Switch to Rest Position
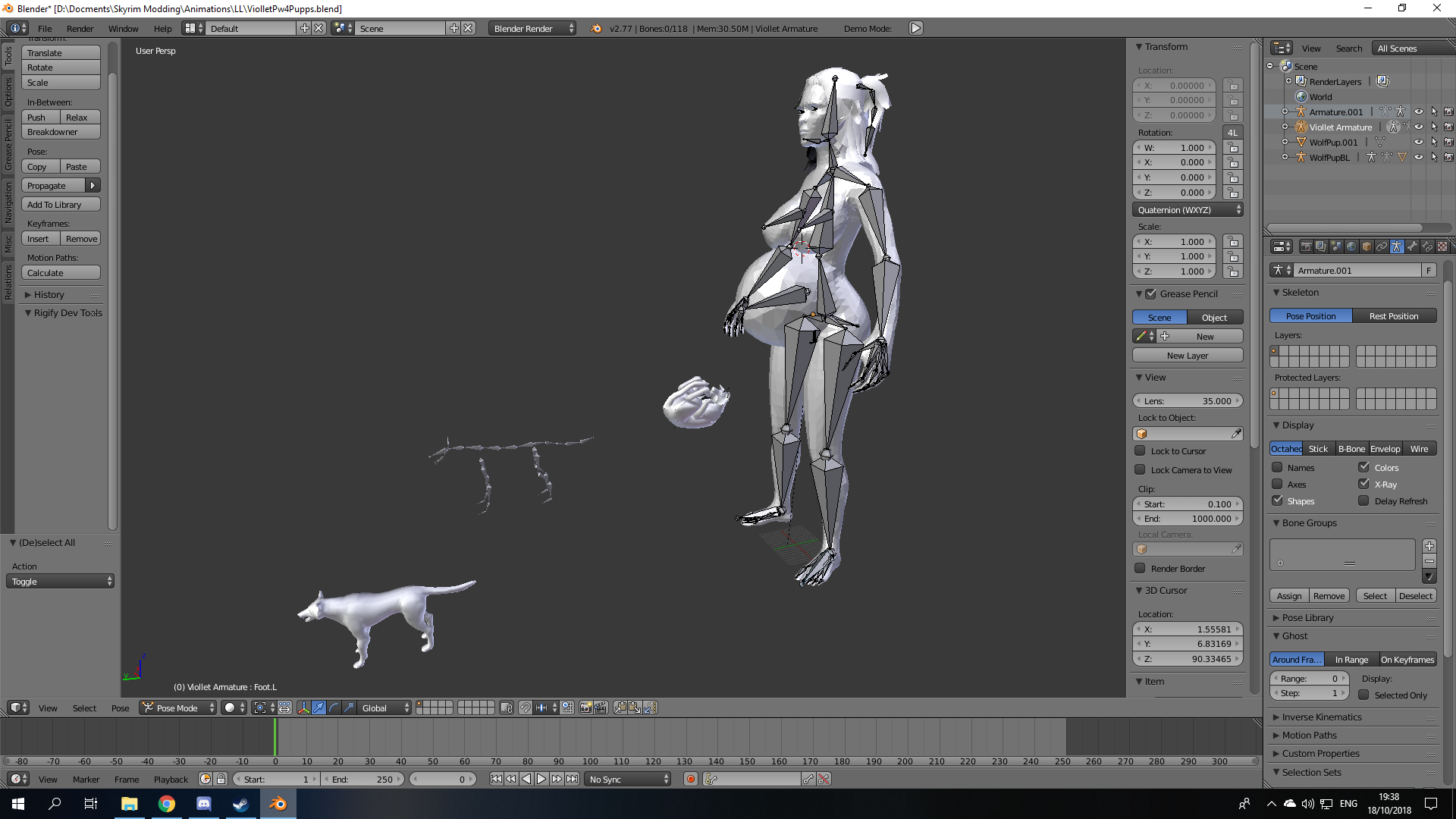This screenshot has height=819, width=1456. 1394,316
